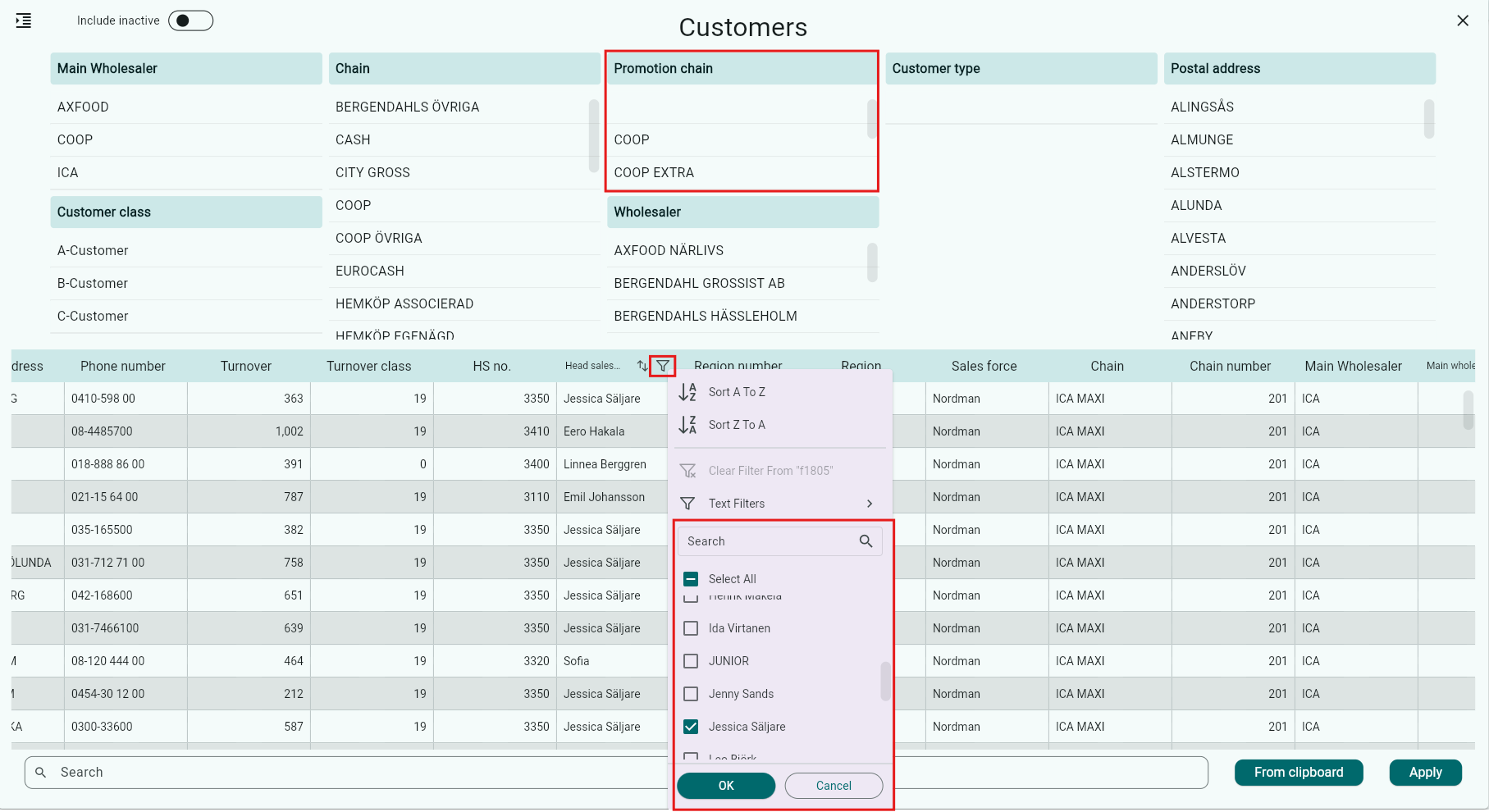This screenshot has height=812, width=1489.
Task: Click the magnifier icon in the bottom search bar
Action: point(40,773)
